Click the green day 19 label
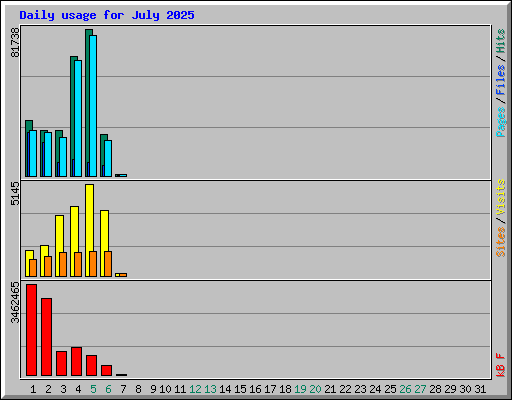The width and height of the screenshot is (512, 400). coord(300,389)
